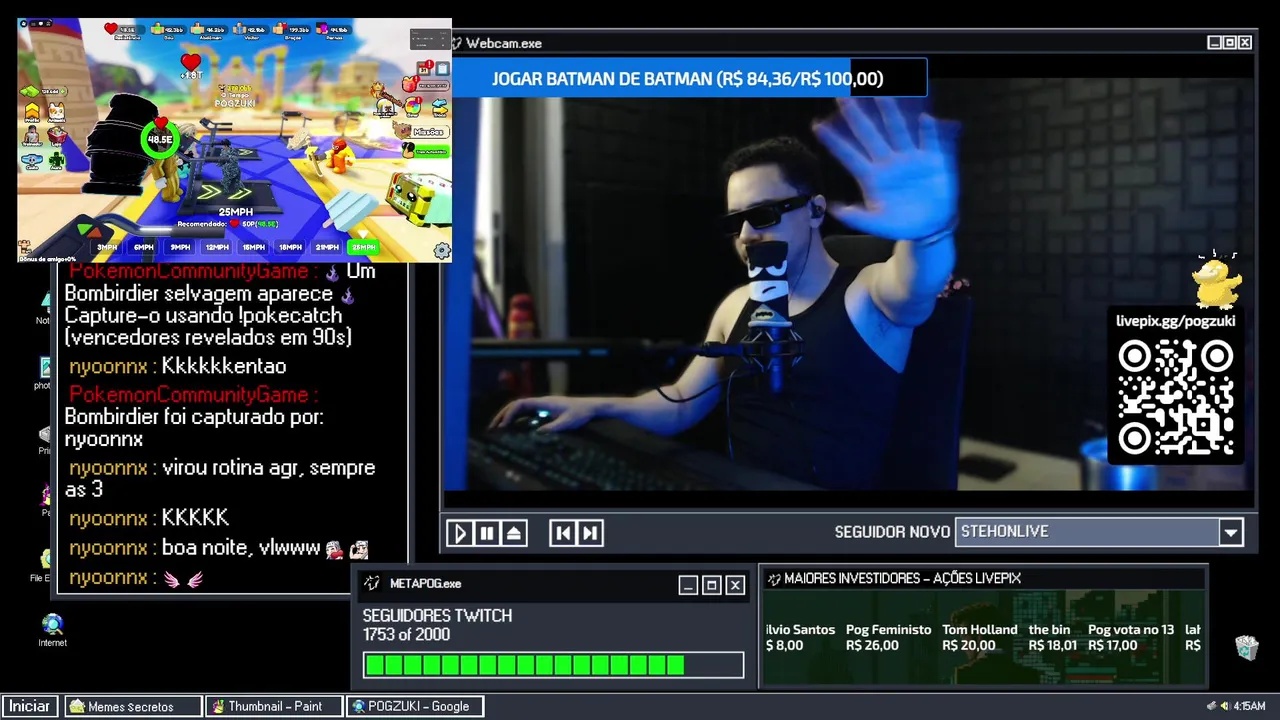Click Pog Feminista investor entry
This screenshot has height=720, width=1280.
tap(888, 637)
